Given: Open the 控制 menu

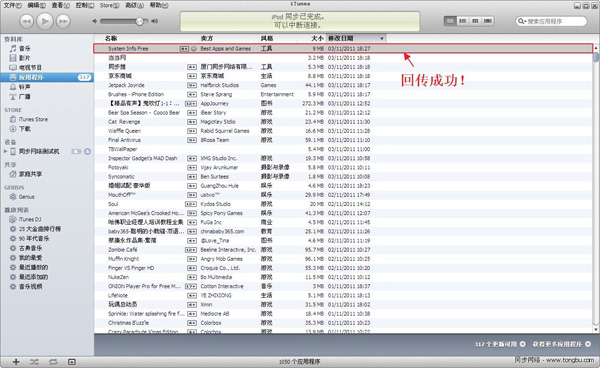Looking at the screenshot, I should [85, 5].
